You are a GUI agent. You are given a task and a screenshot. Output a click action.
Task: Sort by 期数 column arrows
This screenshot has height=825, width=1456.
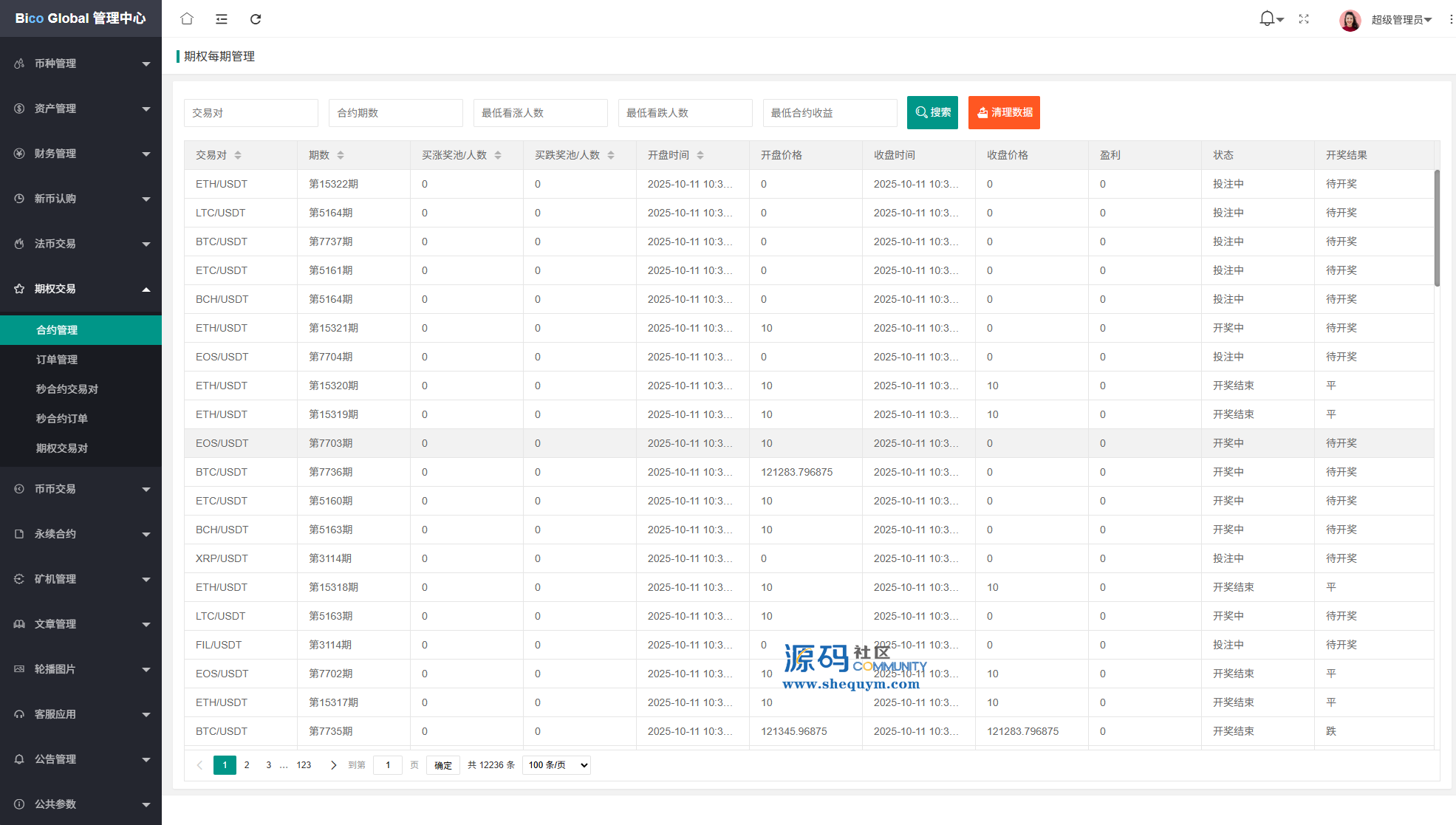[341, 155]
